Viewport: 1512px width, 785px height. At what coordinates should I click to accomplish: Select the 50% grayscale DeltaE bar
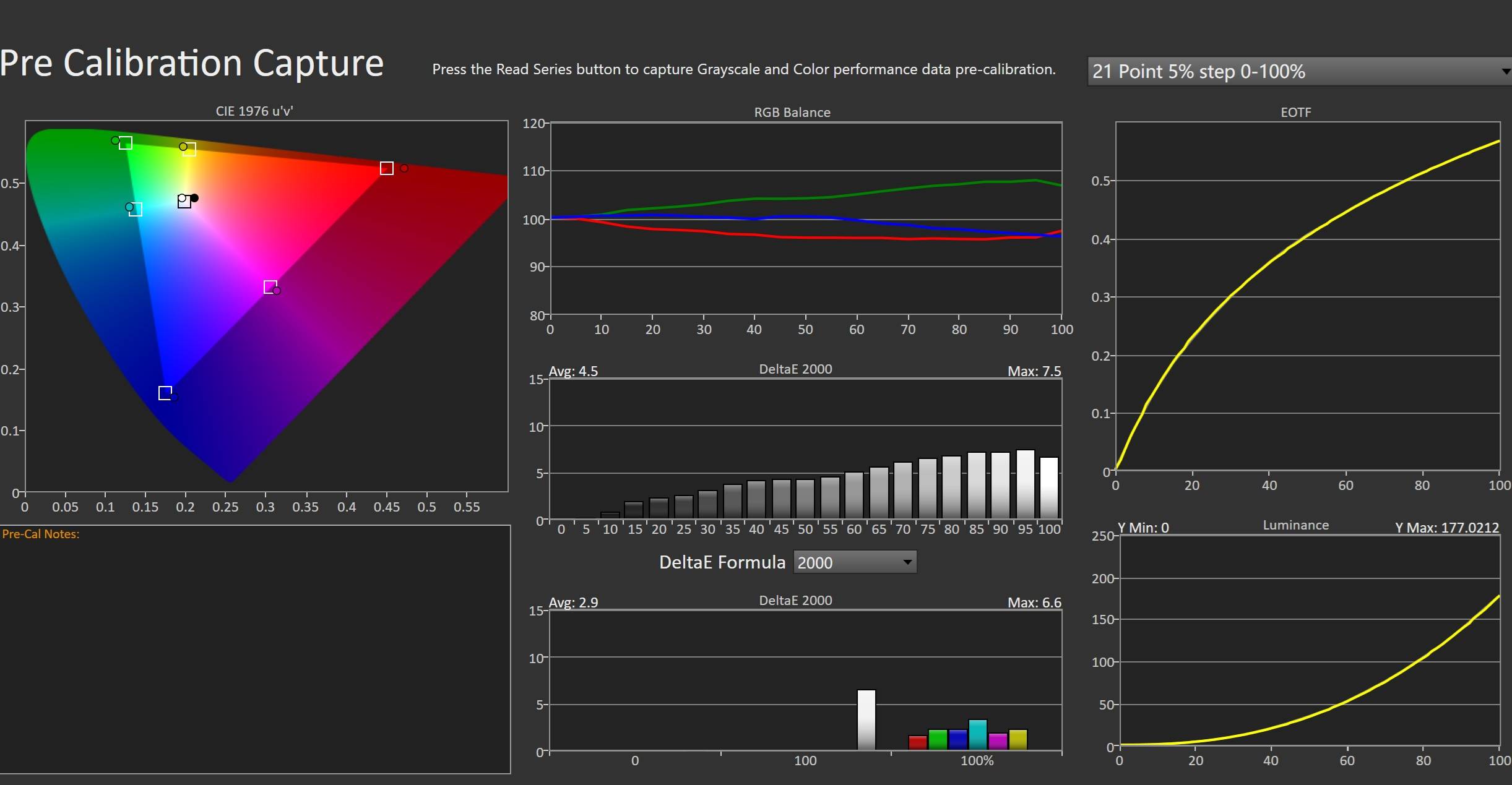coord(805,499)
